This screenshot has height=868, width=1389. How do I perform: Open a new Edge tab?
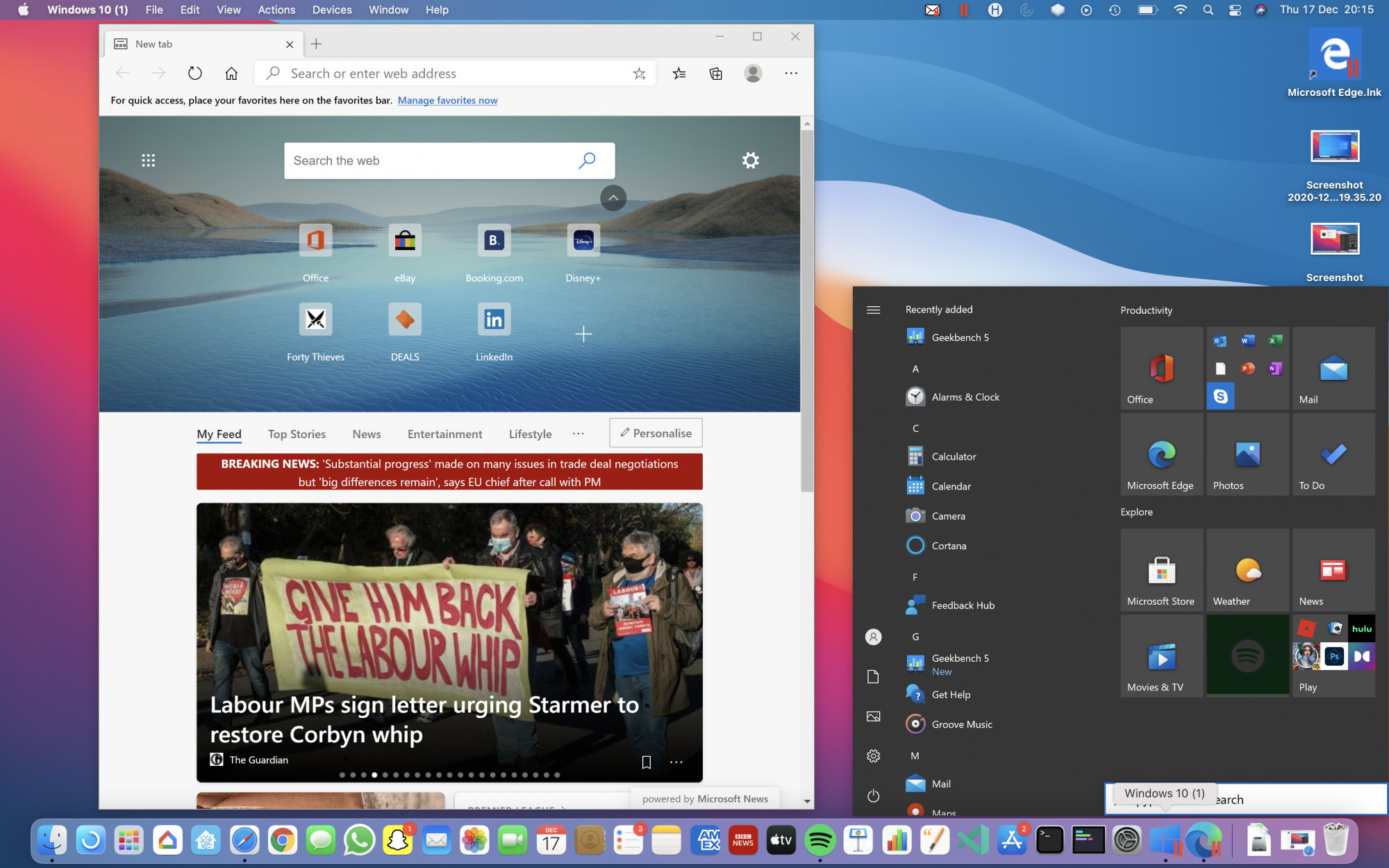(316, 44)
